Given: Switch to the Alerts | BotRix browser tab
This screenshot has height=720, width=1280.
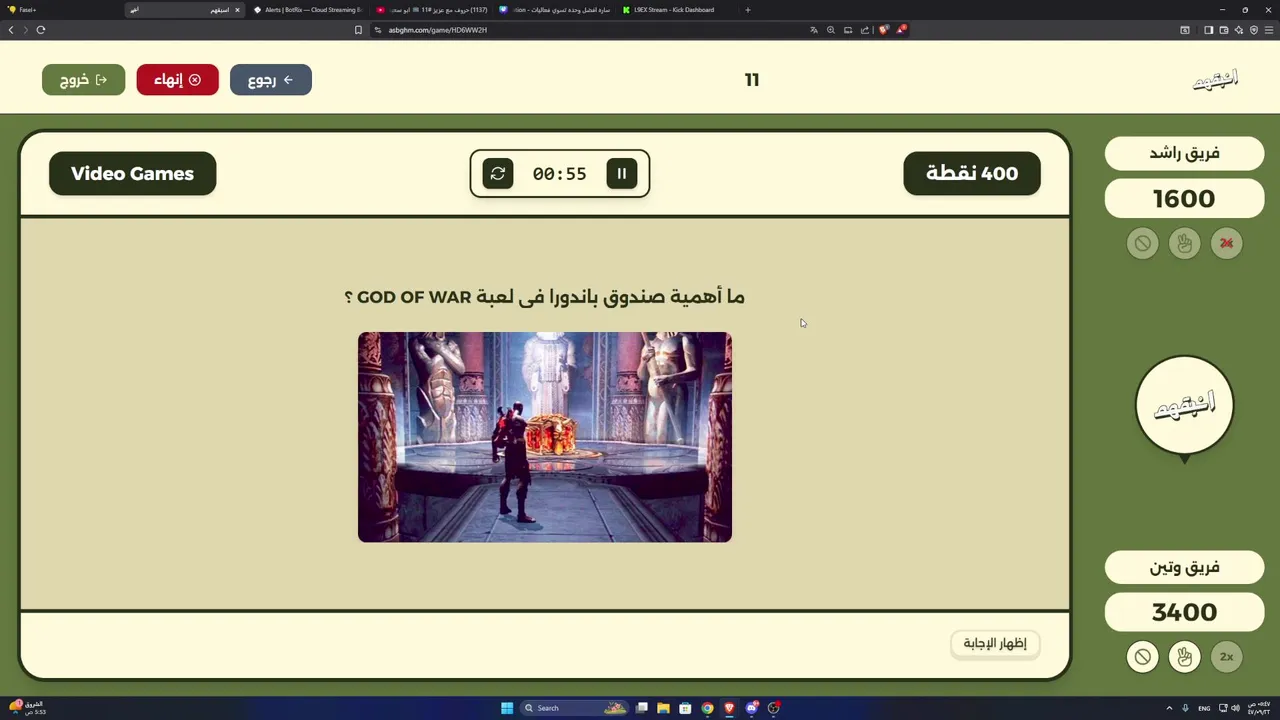Looking at the screenshot, I should (x=307, y=10).
